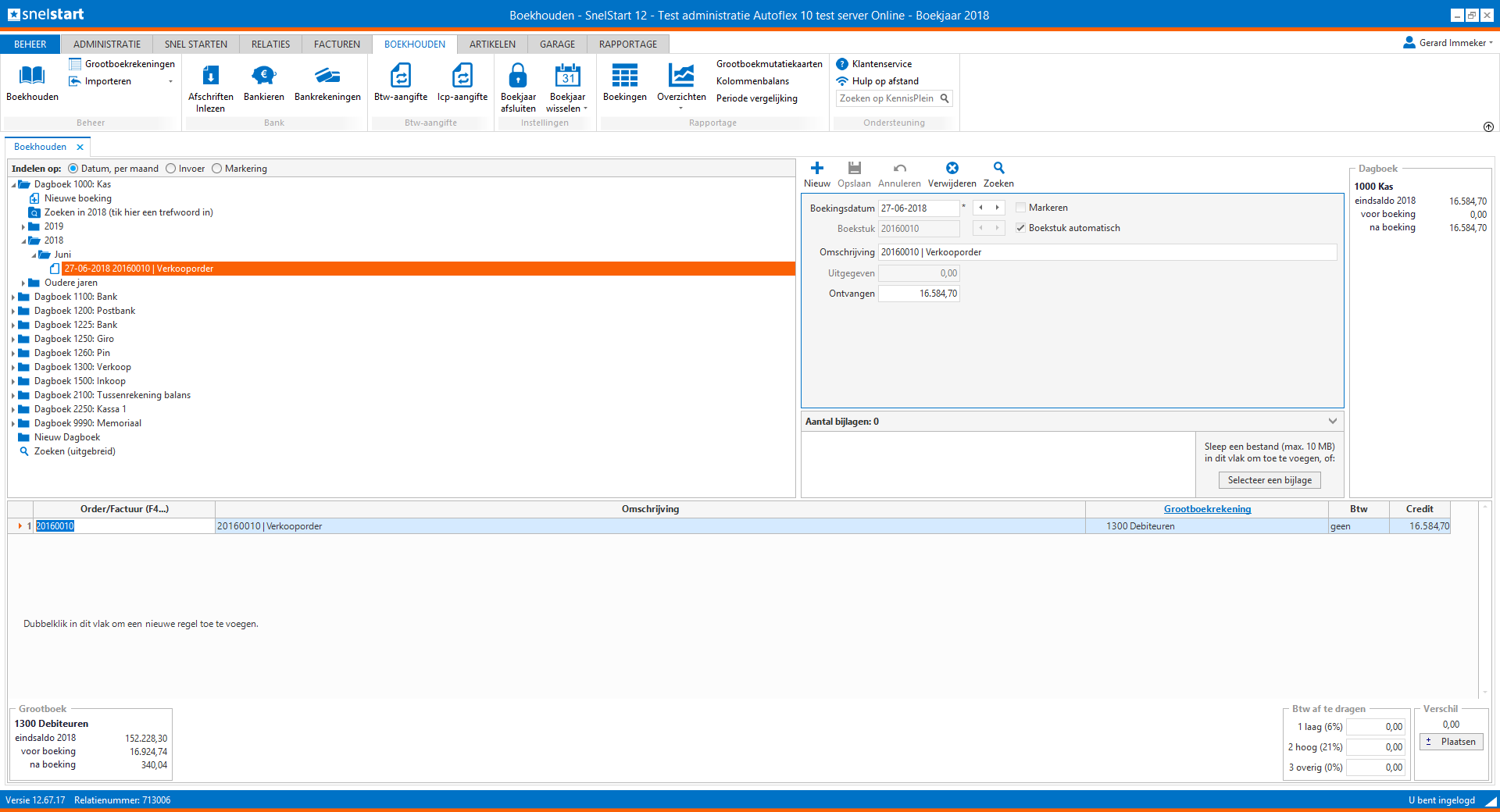Expand the 2019 folder in tree
Screen dimensions: 1500x812
23,227
